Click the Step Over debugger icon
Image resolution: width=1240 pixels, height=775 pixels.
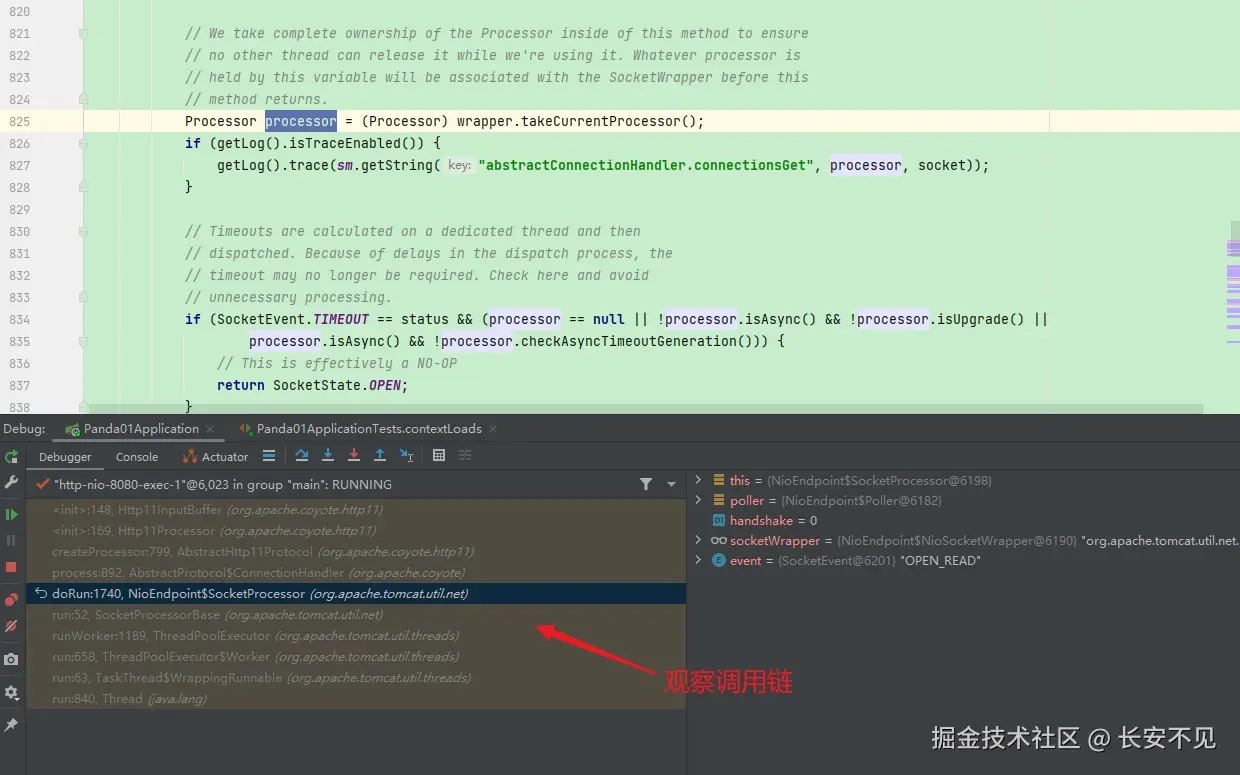(302, 456)
